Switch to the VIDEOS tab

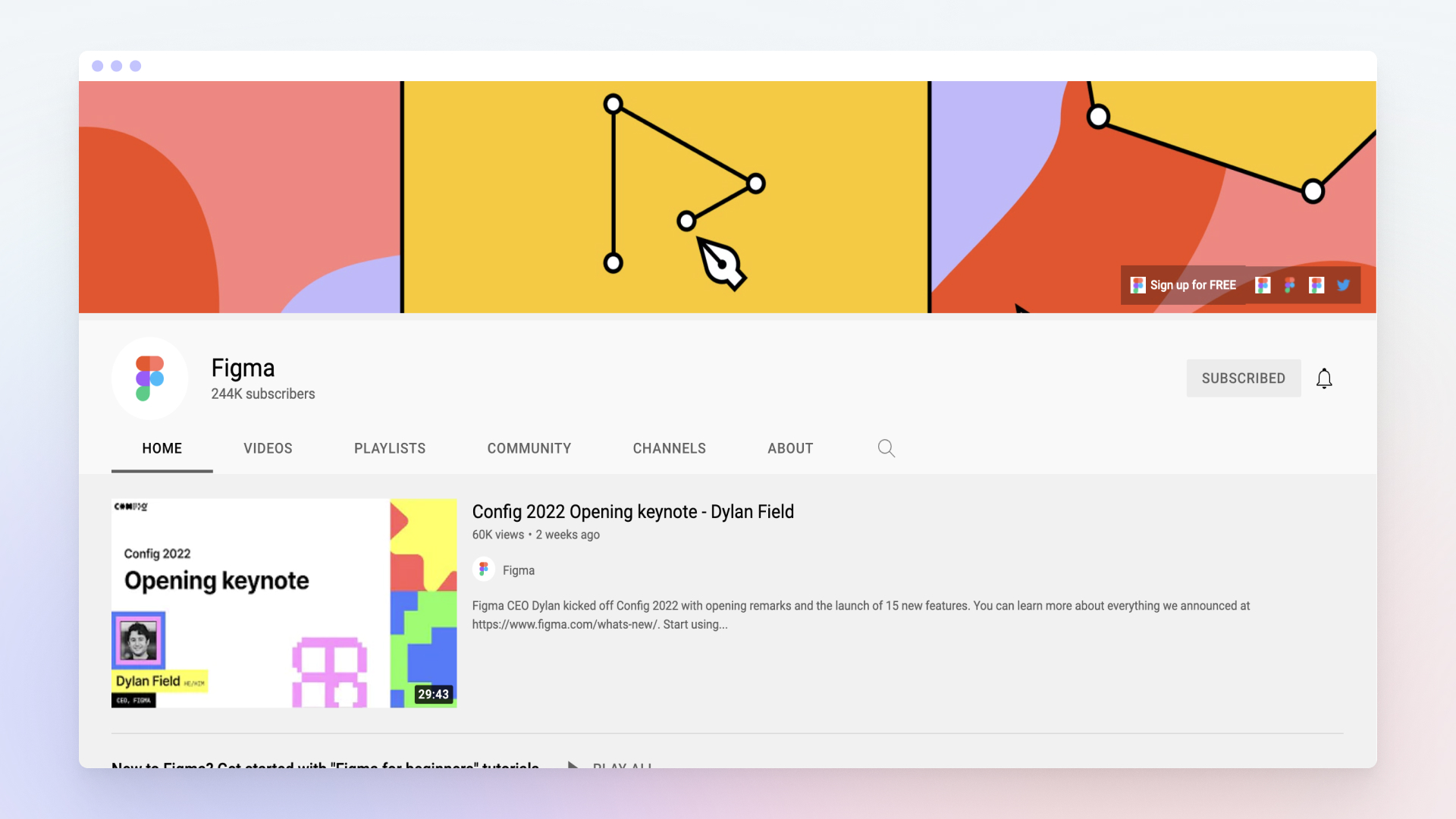268,448
